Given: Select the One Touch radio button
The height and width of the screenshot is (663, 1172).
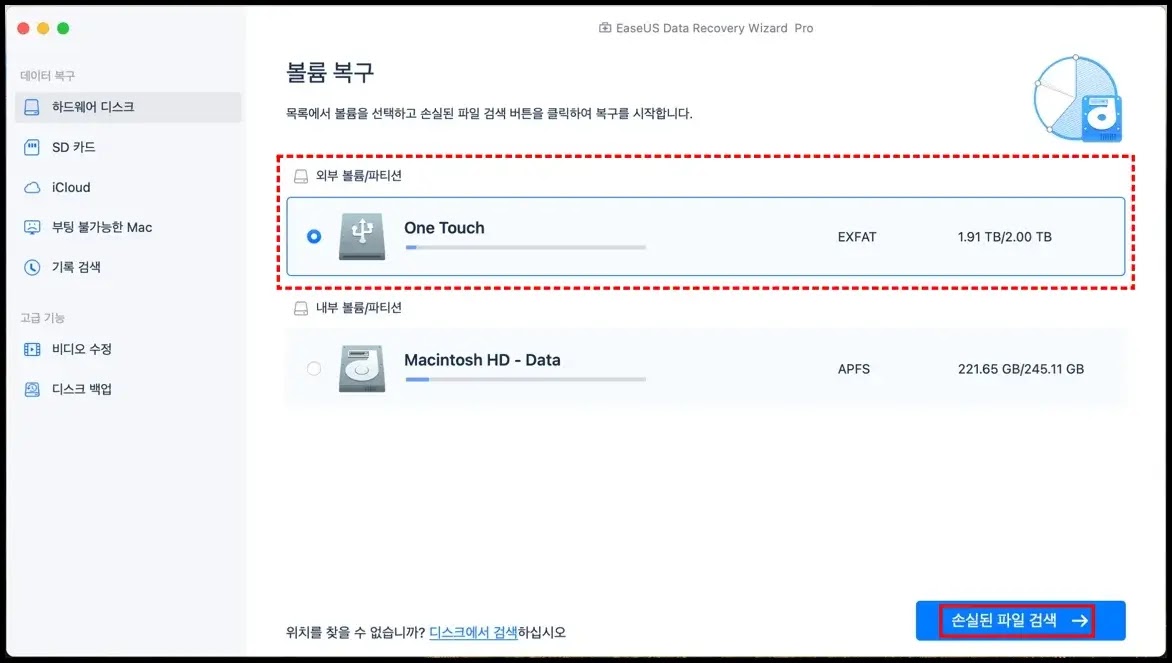Looking at the screenshot, I should point(314,236).
